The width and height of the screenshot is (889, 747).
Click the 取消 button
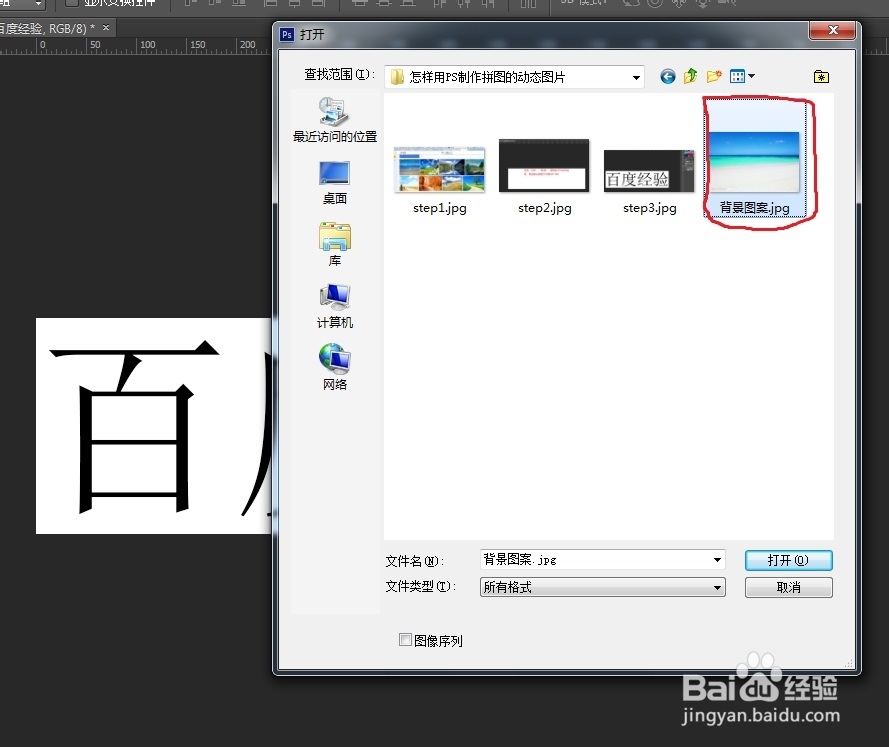coord(788,587)
